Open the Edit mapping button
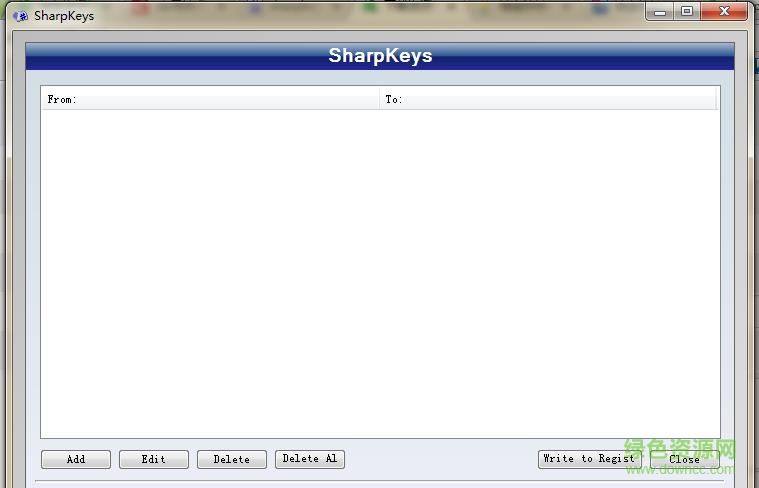759x488 pixels. coord(154,459)
